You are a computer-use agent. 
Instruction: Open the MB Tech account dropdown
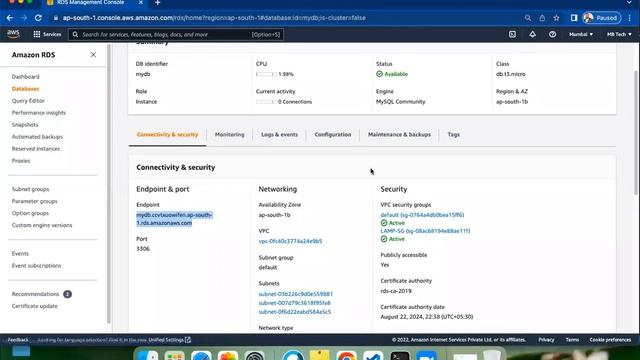pyautogui.click(x=619, y=34)
